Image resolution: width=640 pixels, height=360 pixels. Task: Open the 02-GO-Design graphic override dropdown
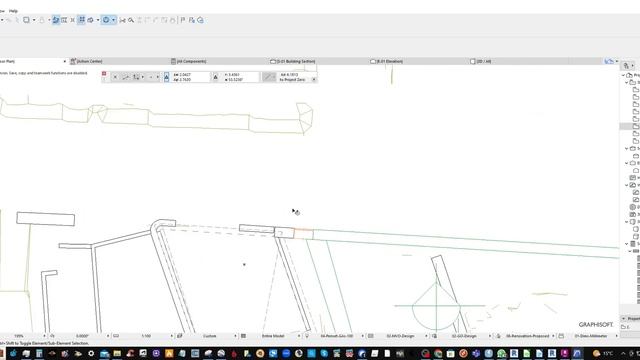point(490,336)
